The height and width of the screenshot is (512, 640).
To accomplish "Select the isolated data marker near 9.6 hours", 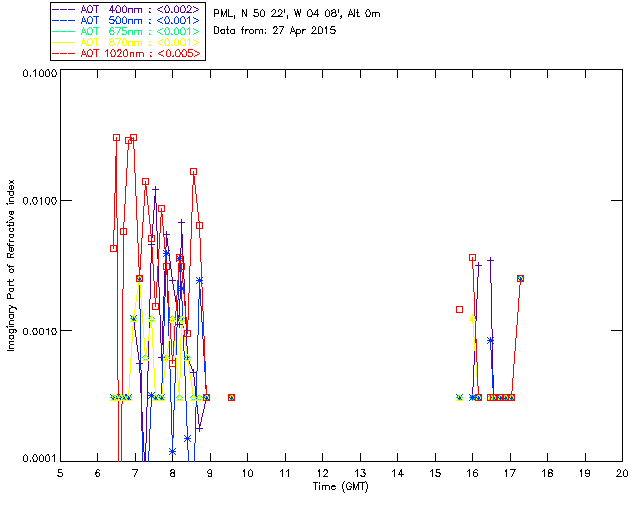I will 231,397.
